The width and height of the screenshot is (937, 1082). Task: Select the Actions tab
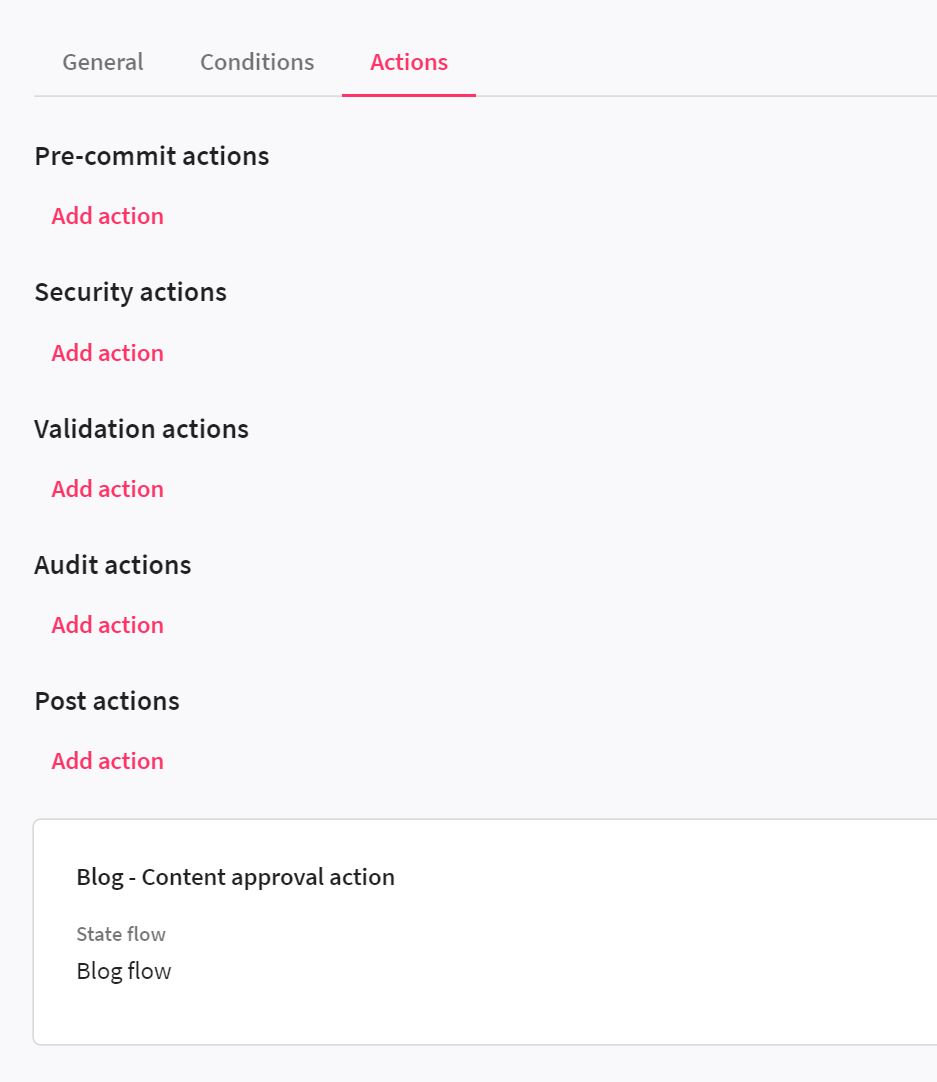(409, 62)
